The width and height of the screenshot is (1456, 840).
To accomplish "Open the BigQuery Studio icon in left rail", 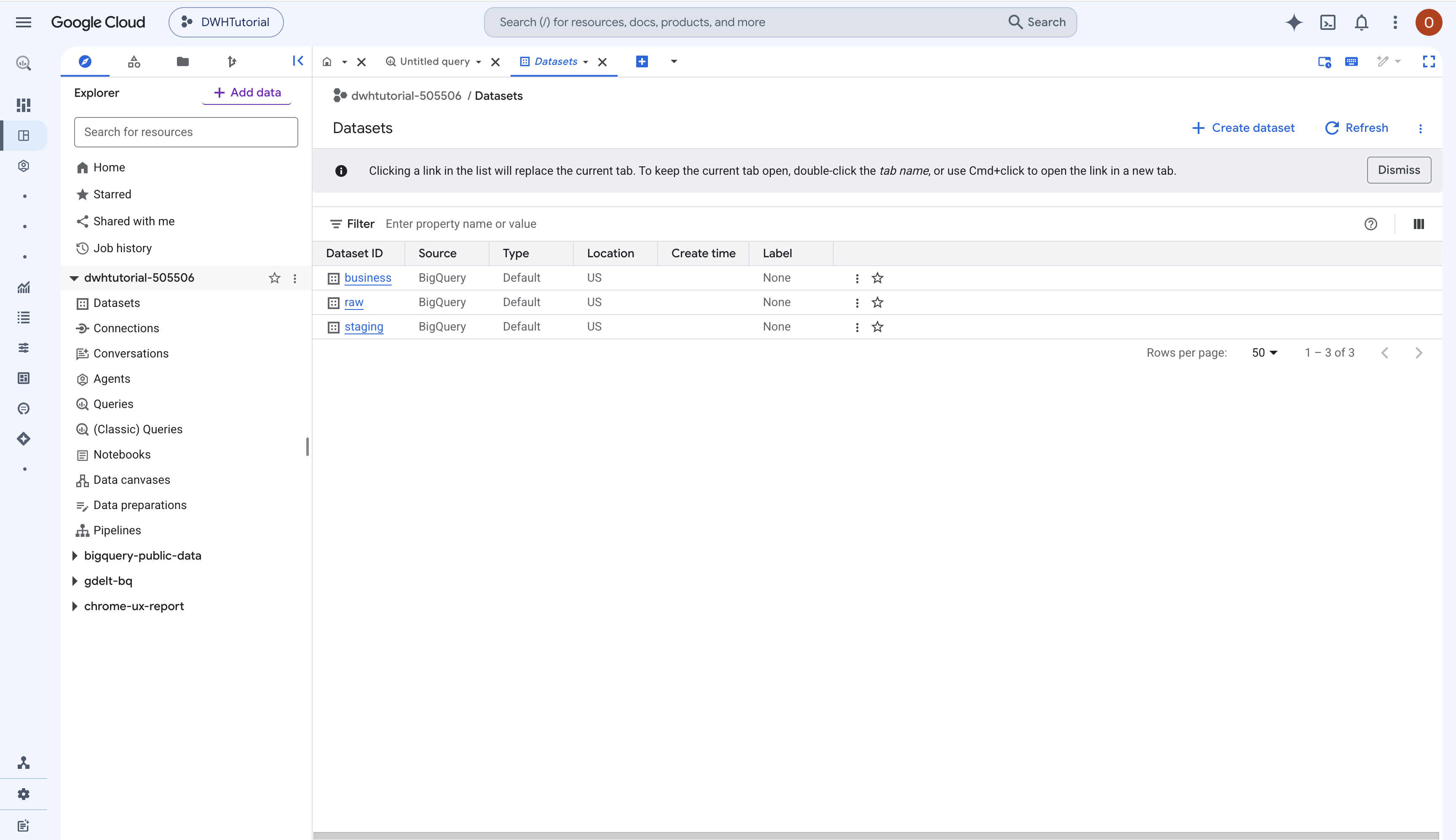I will pyautogui.click(x=24, y=136).
